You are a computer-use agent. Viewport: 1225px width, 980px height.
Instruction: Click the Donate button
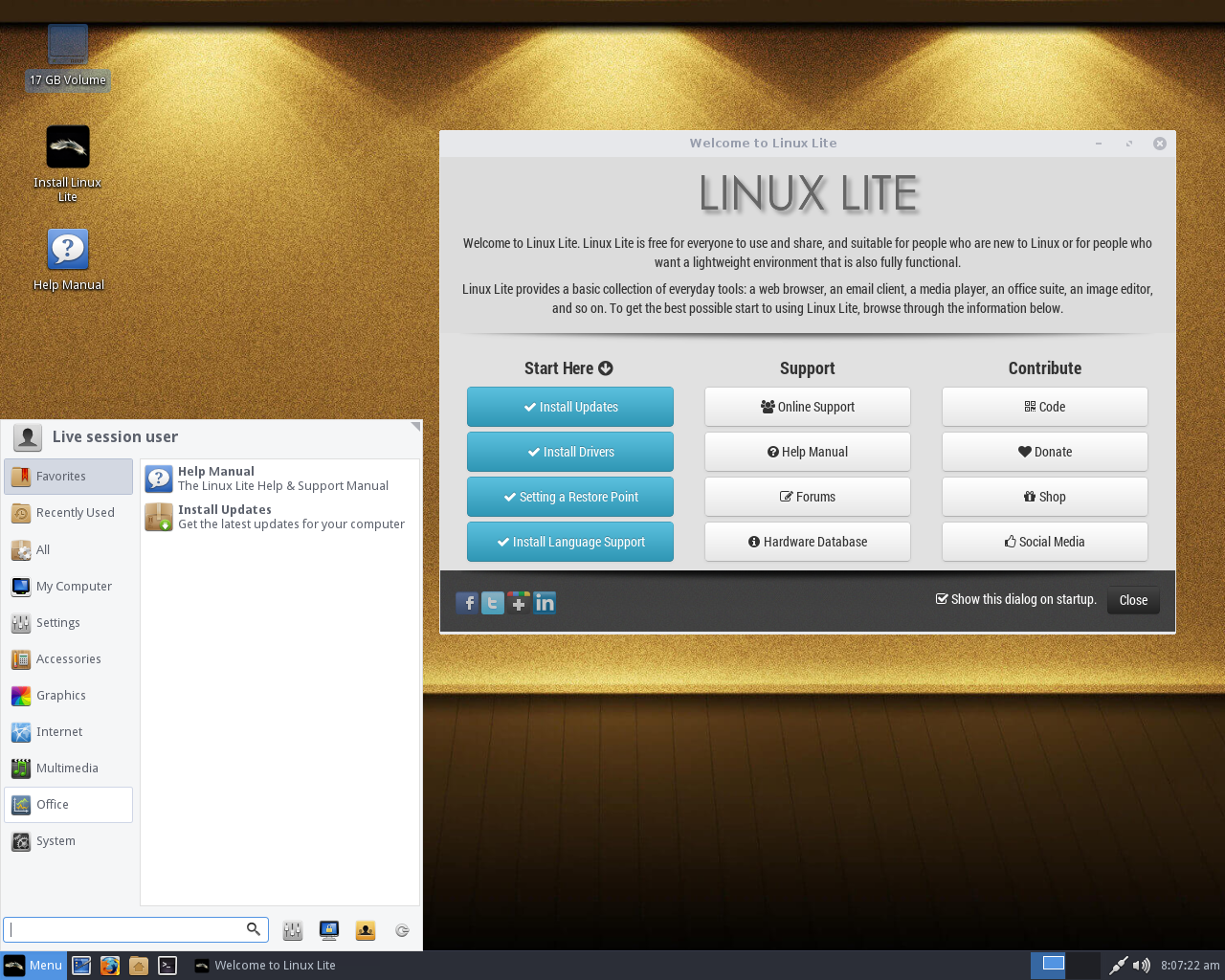point(1045,452)
